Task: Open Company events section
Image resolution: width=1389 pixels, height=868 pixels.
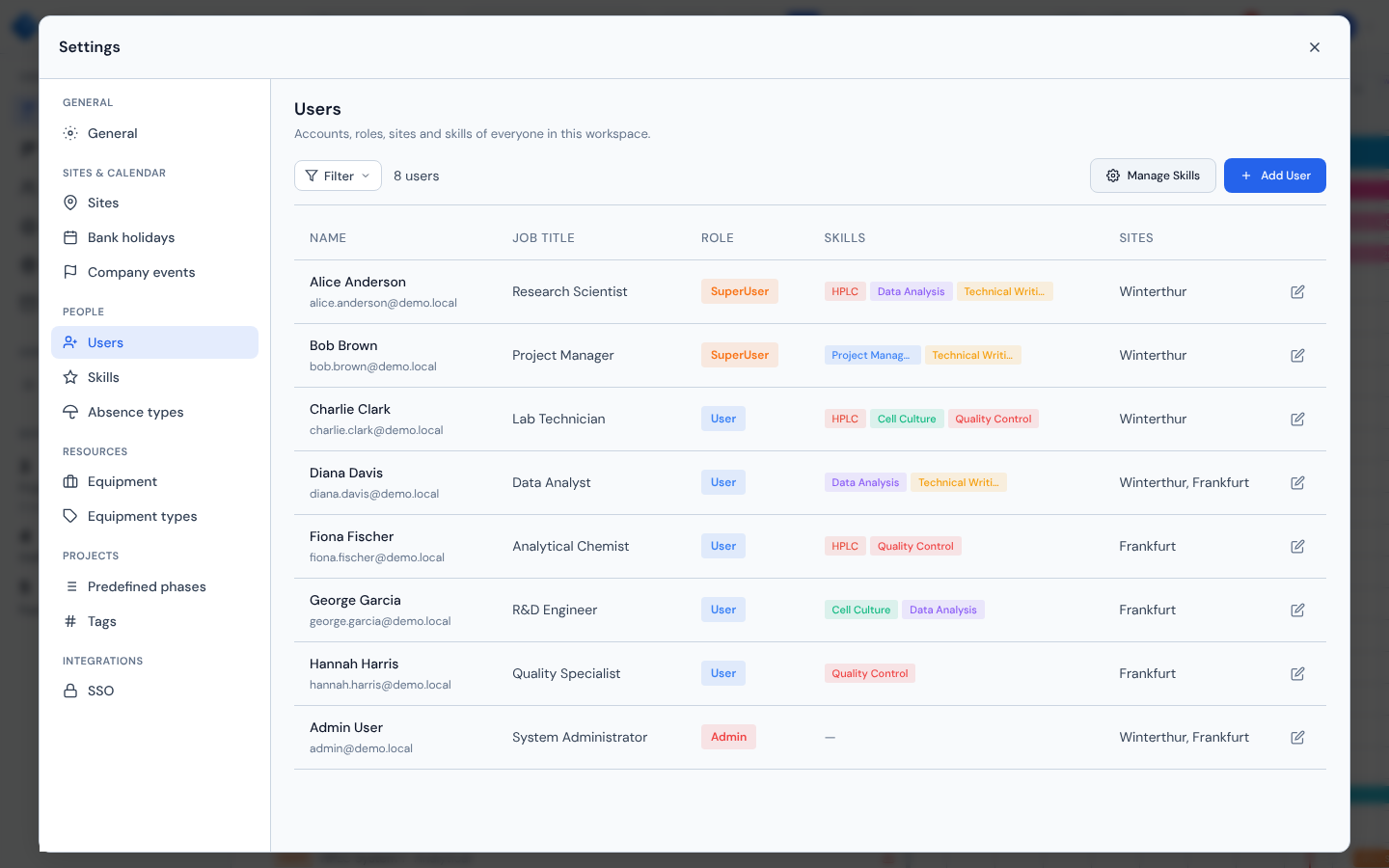Action: point(154,272)
